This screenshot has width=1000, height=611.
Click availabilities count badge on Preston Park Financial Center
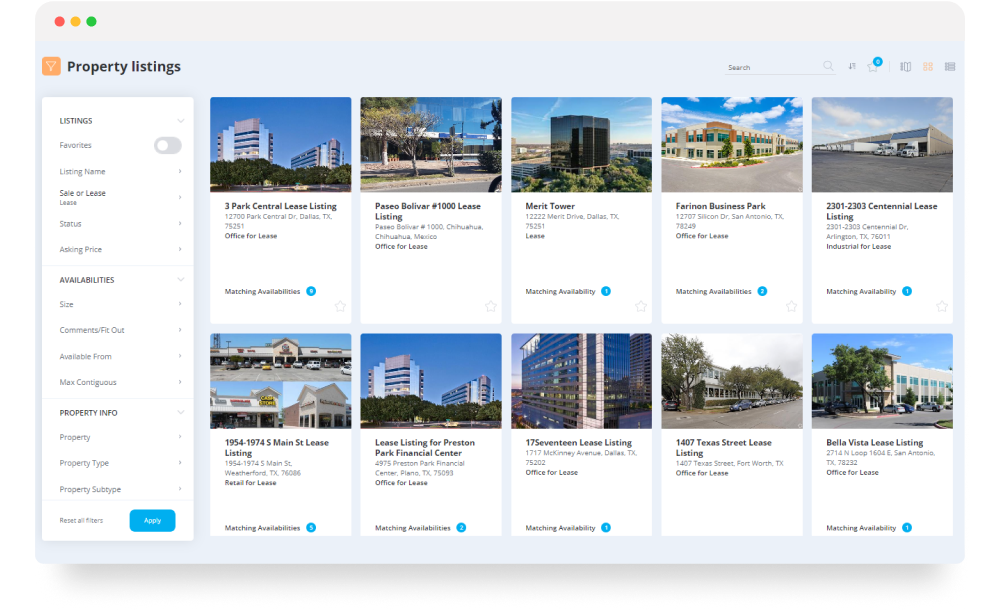tap(461, 527)
